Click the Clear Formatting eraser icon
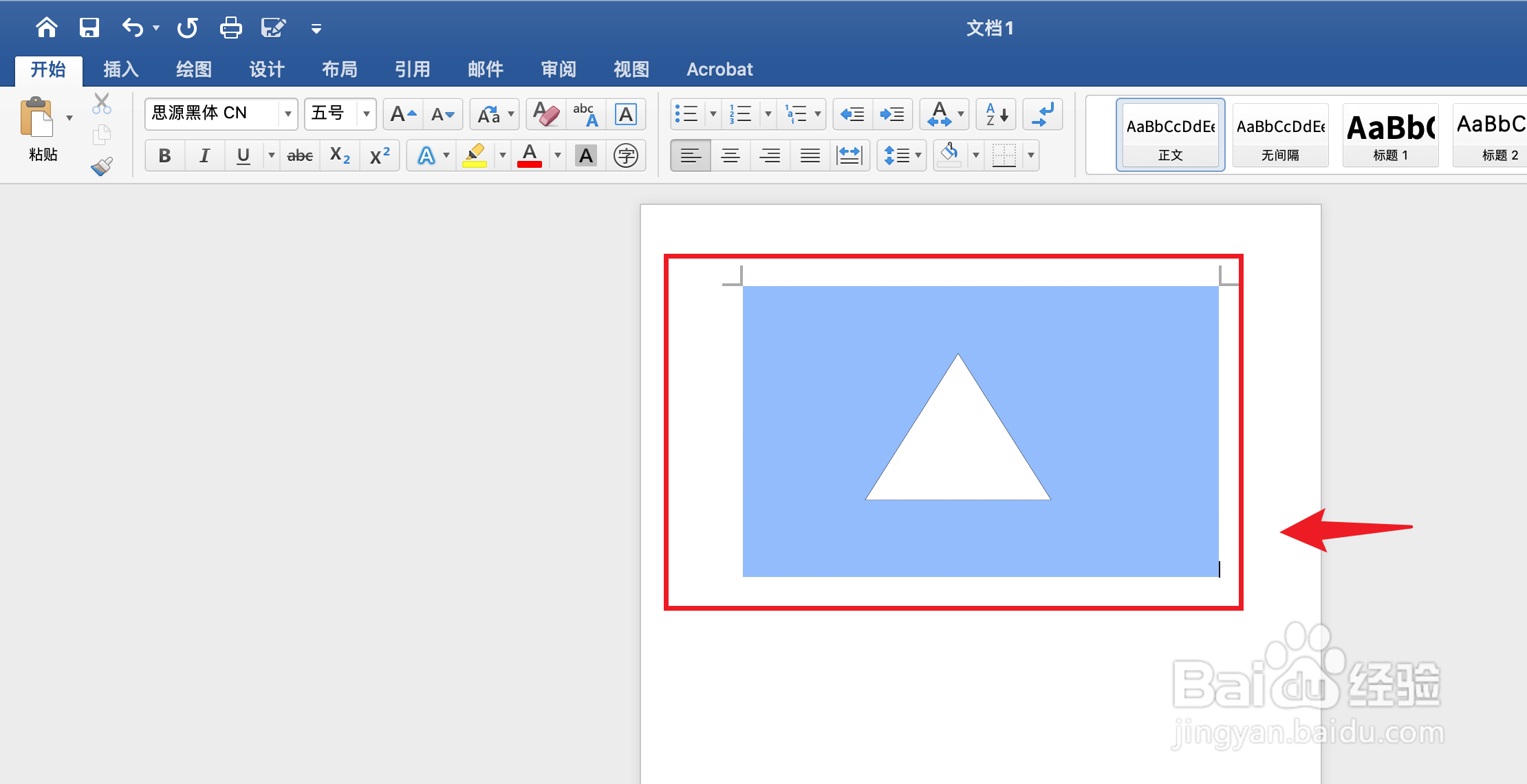The height and width of the screenshot is (784, 1527). point(546,114)
